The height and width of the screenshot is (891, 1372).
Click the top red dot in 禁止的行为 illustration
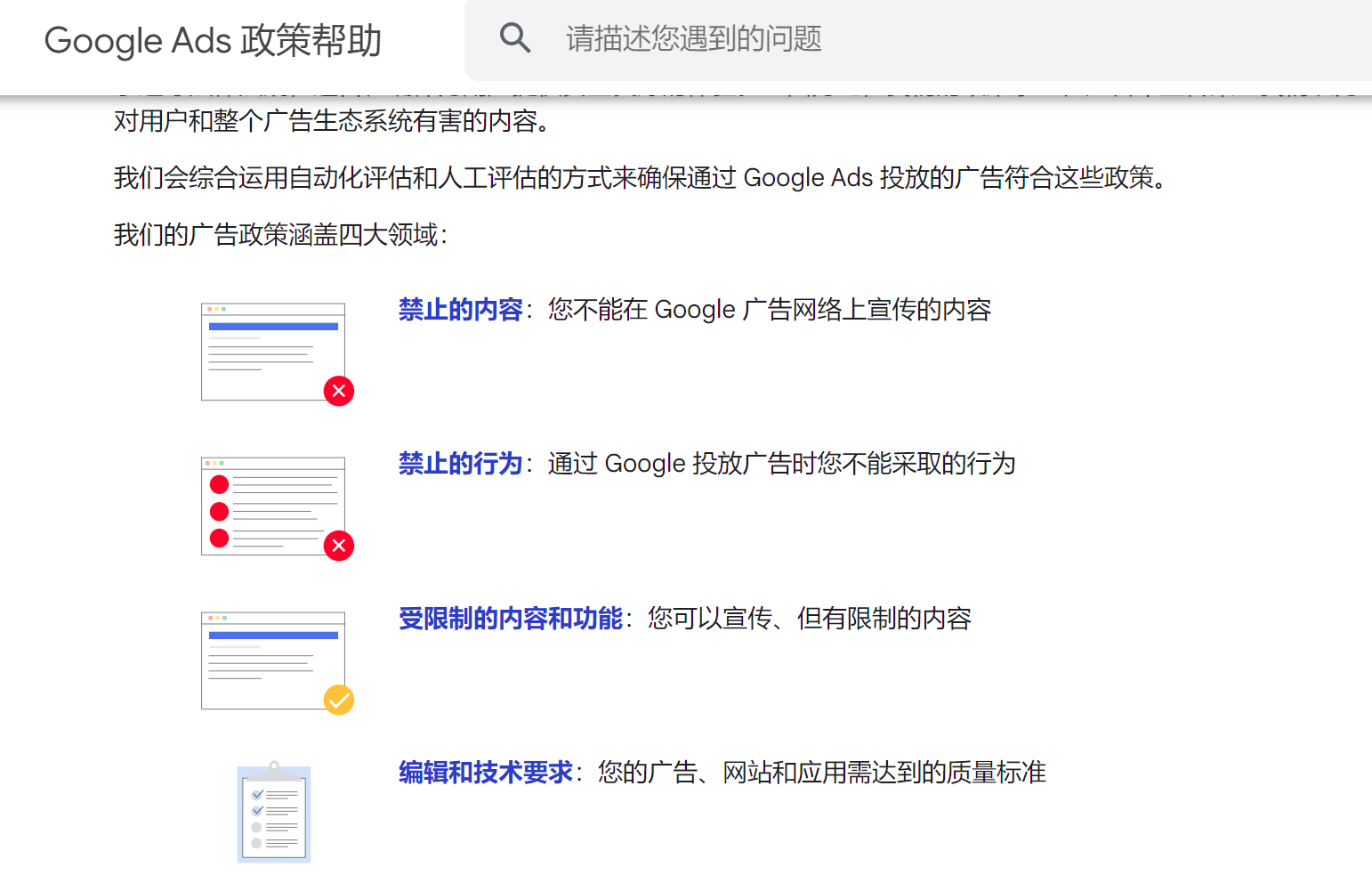(x=219, y=484)
